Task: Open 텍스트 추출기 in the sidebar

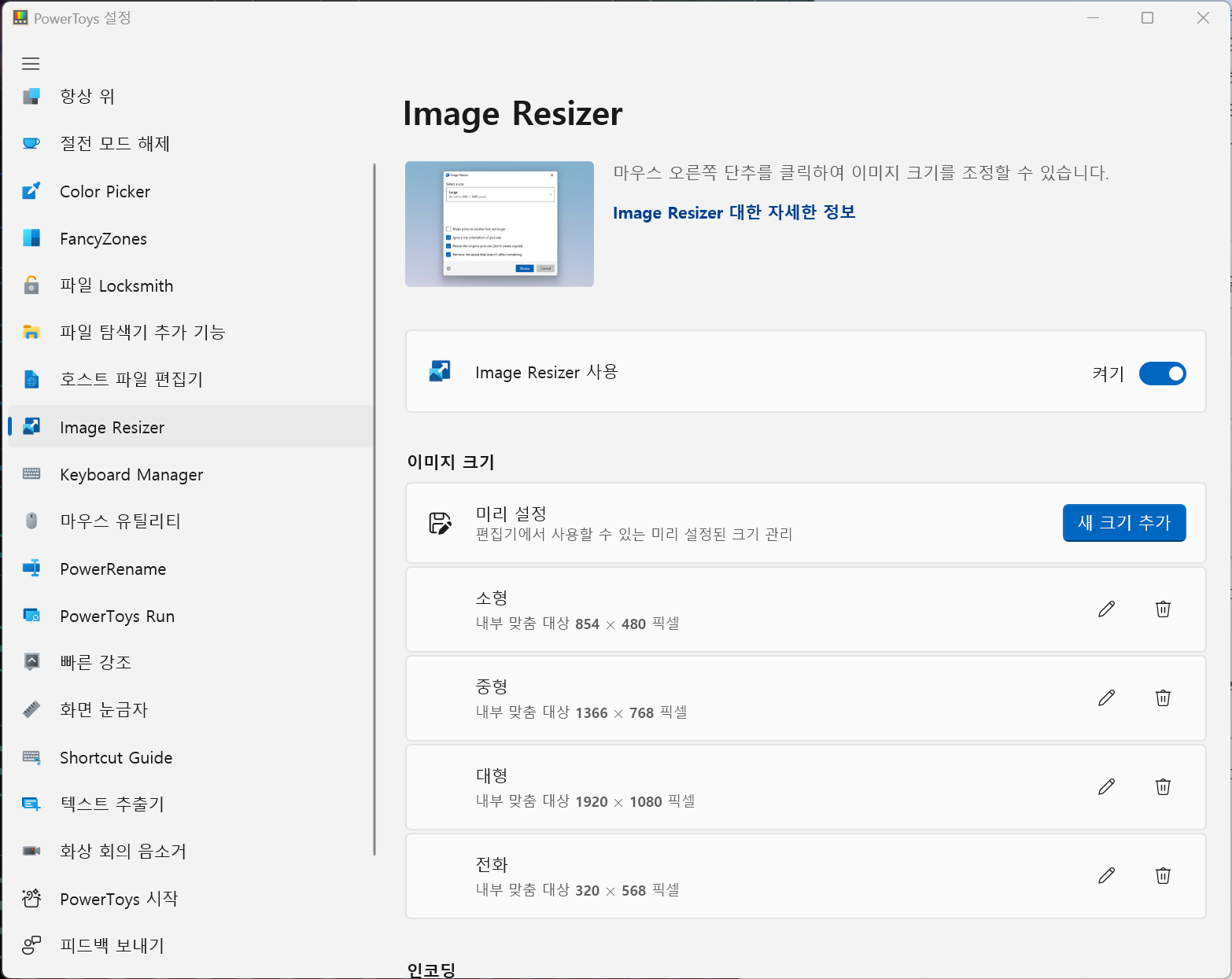Action: [x=190, y=804]
